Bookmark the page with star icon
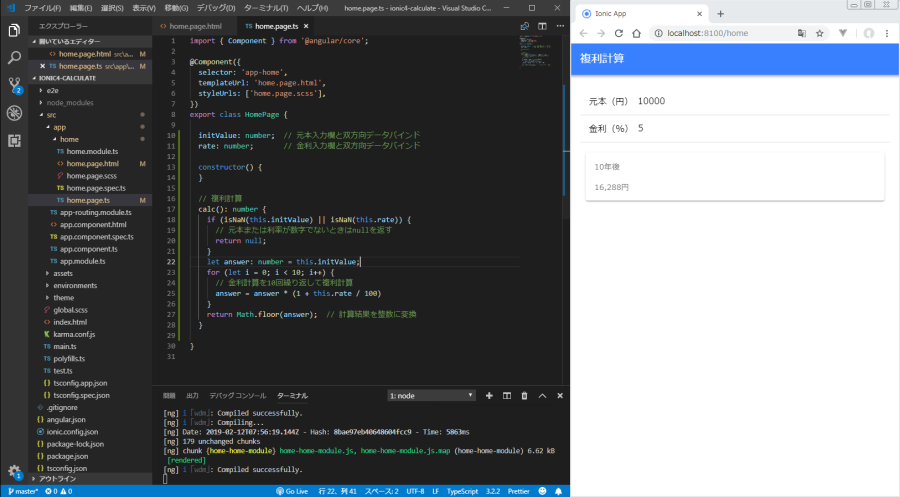900x497 pixels. pos(820,33)
